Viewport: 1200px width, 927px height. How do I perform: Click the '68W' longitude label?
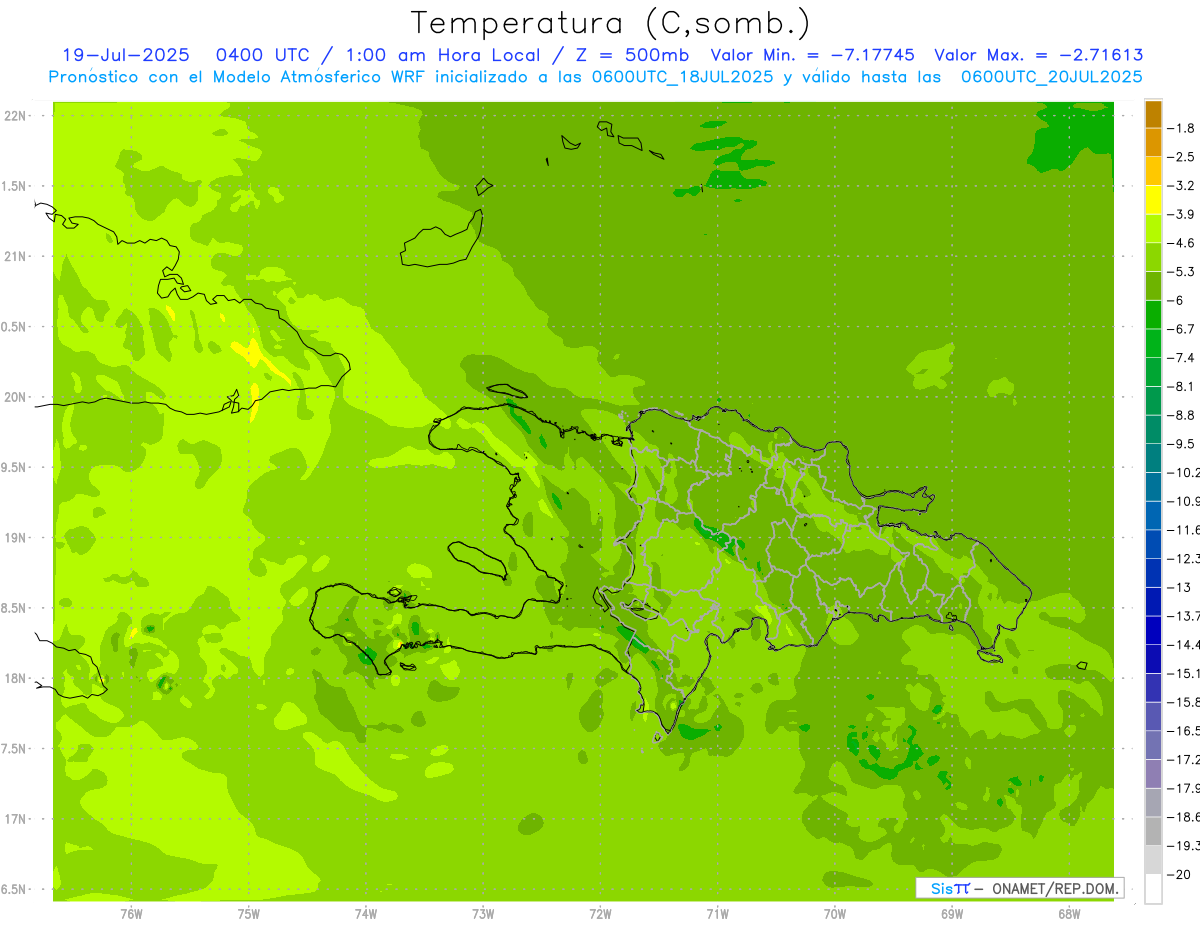(x=1069, y=913)
